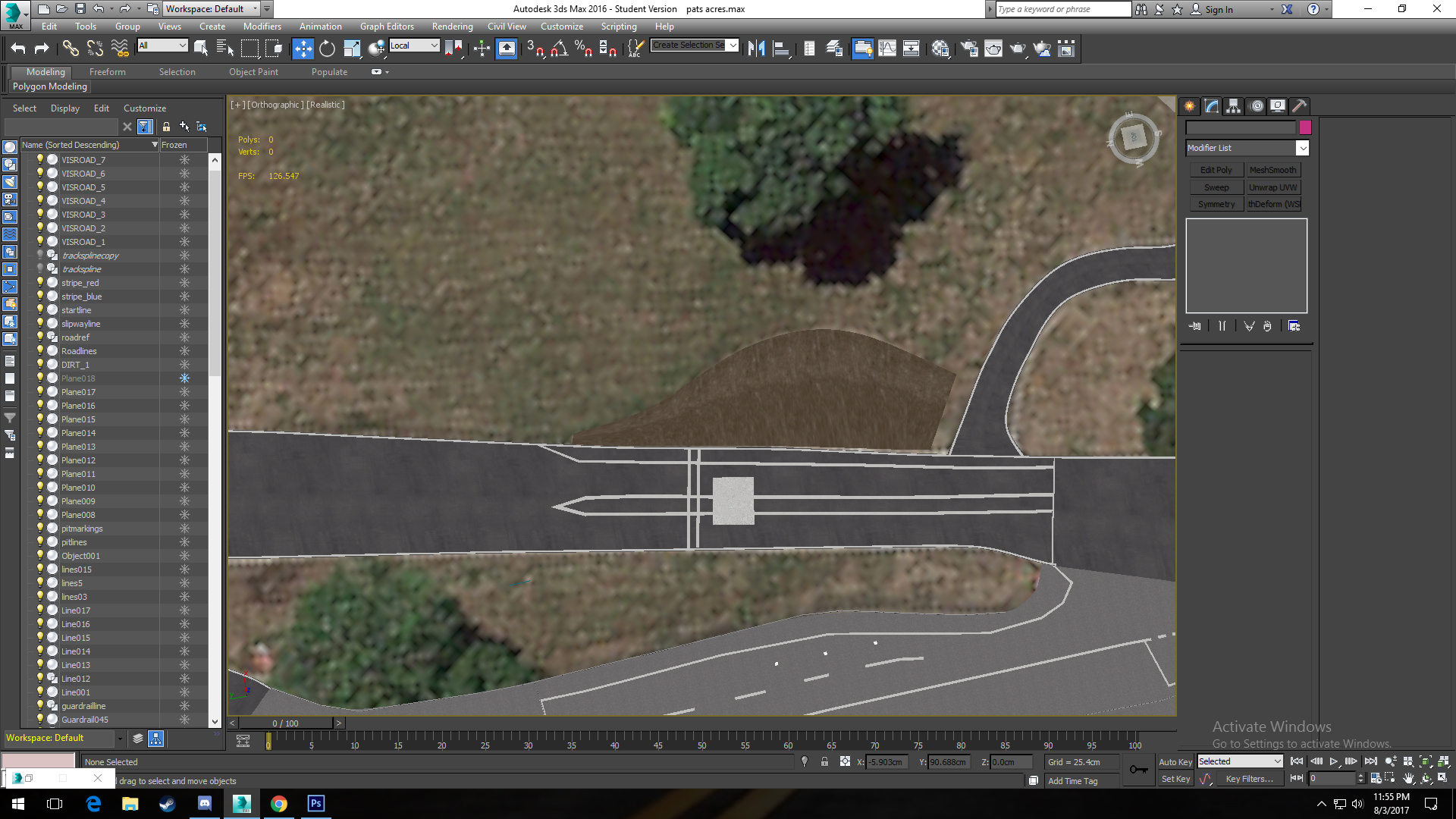Click the Unlink Selection tool

(x=95, y=49)
